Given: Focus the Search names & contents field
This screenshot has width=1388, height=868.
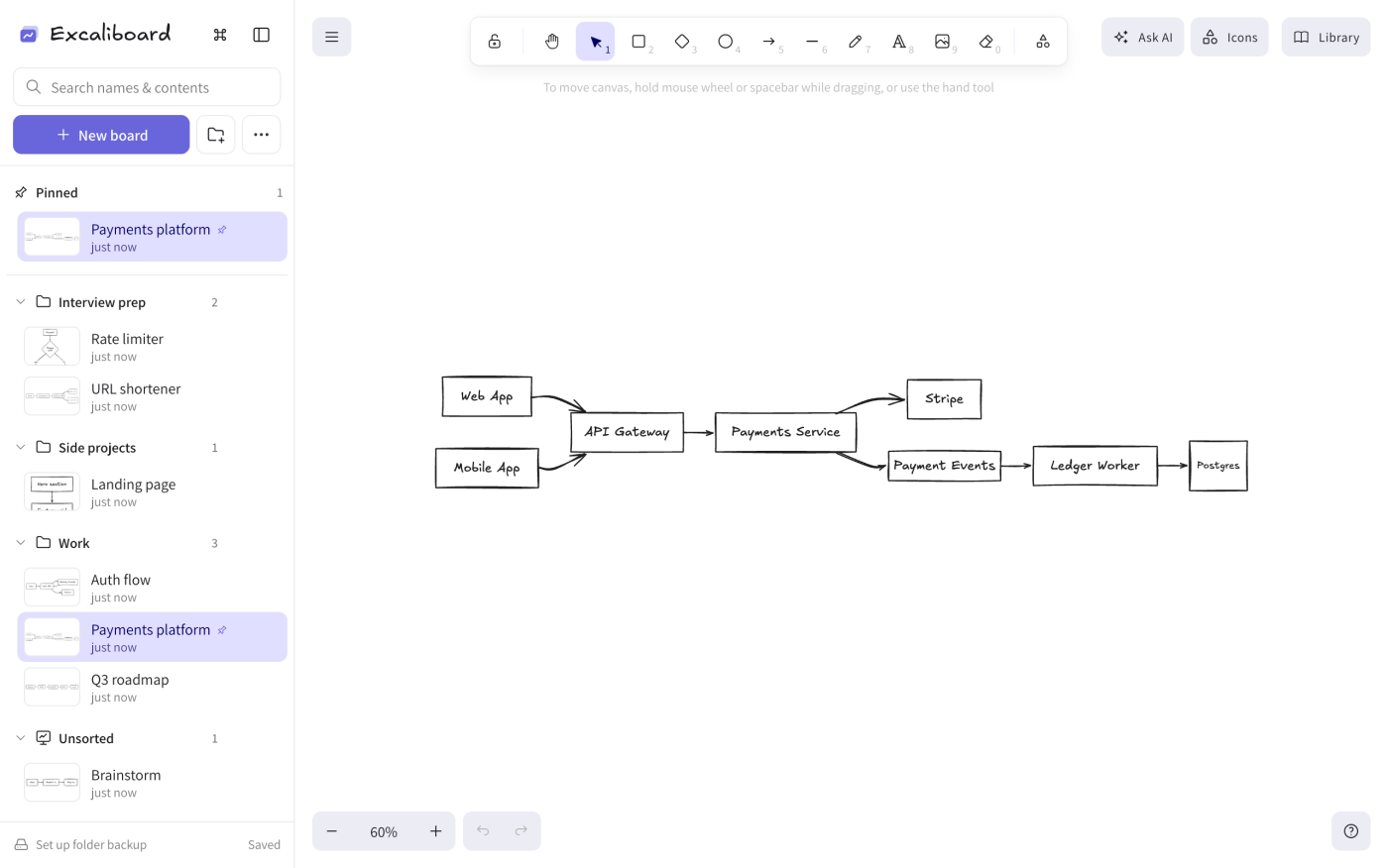Looking at the screenshot, I should 147,87.
